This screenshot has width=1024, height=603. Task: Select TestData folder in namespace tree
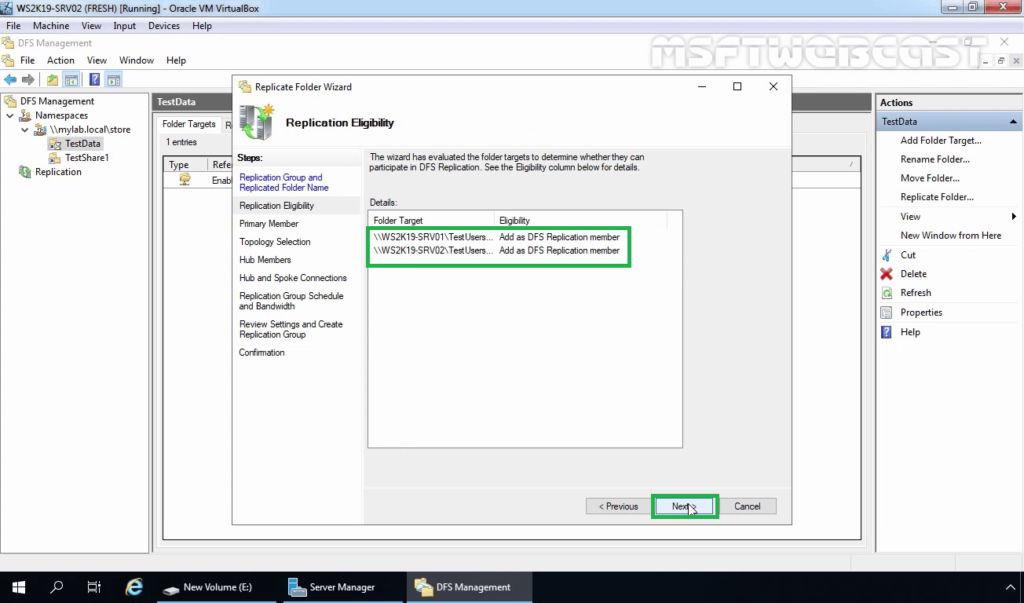click(x=82, y=144)
